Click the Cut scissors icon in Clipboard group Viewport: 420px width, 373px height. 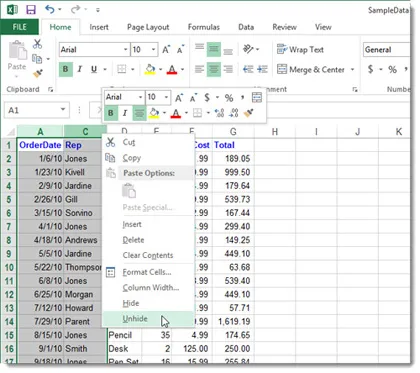coord(37,44)
